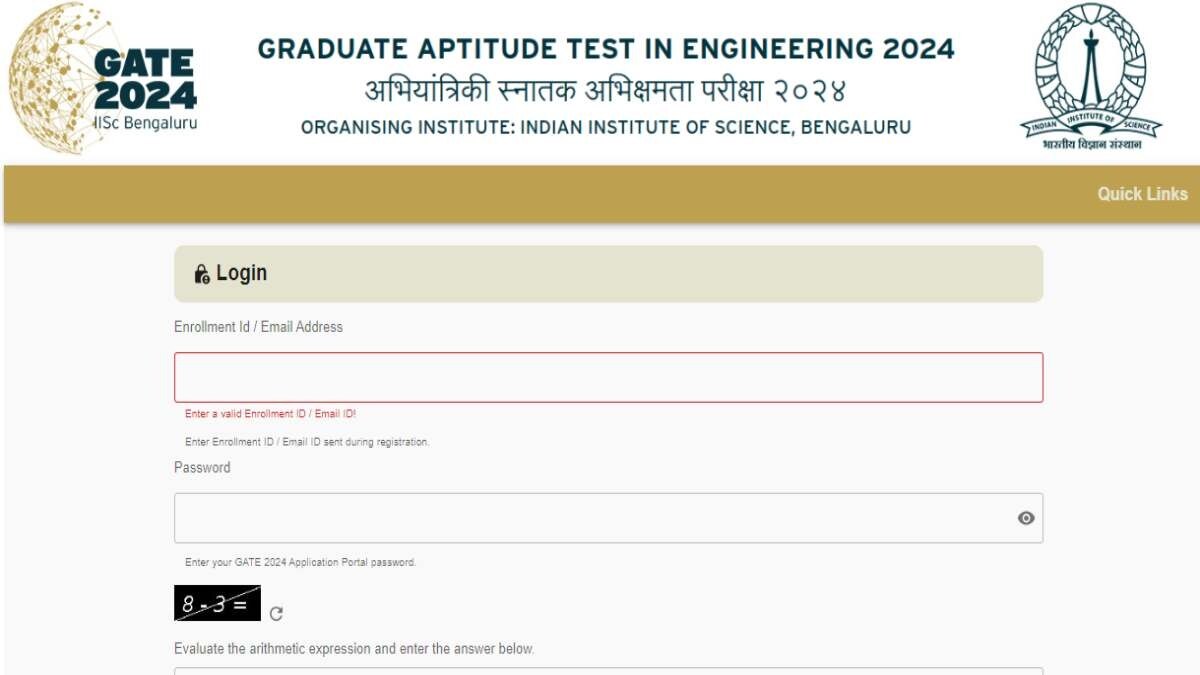Toggle password visibility with the eye icon
The image size is (1200, 675).
tap(1026, 518)
